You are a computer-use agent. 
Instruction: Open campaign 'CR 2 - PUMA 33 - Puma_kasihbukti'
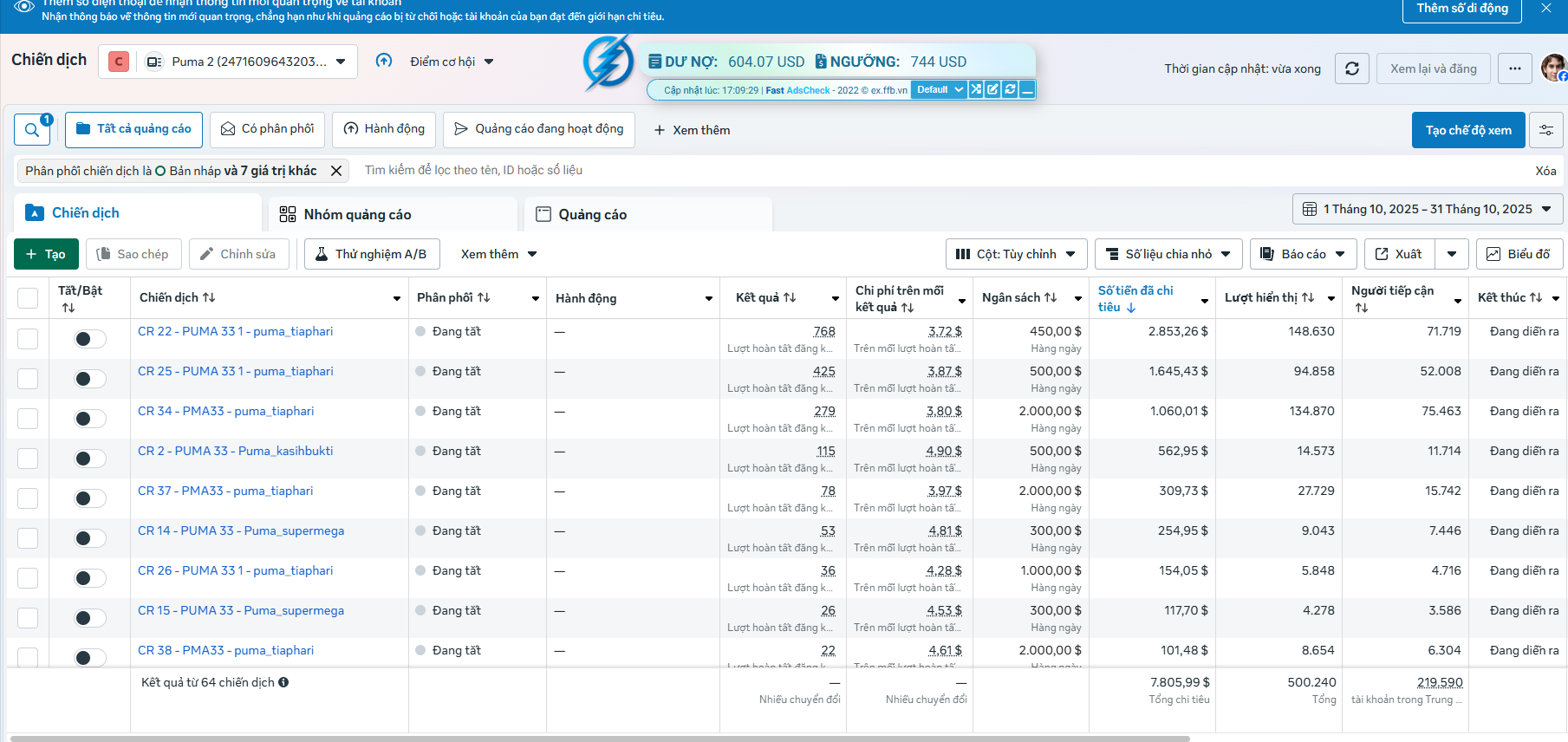tap(235, 451)
